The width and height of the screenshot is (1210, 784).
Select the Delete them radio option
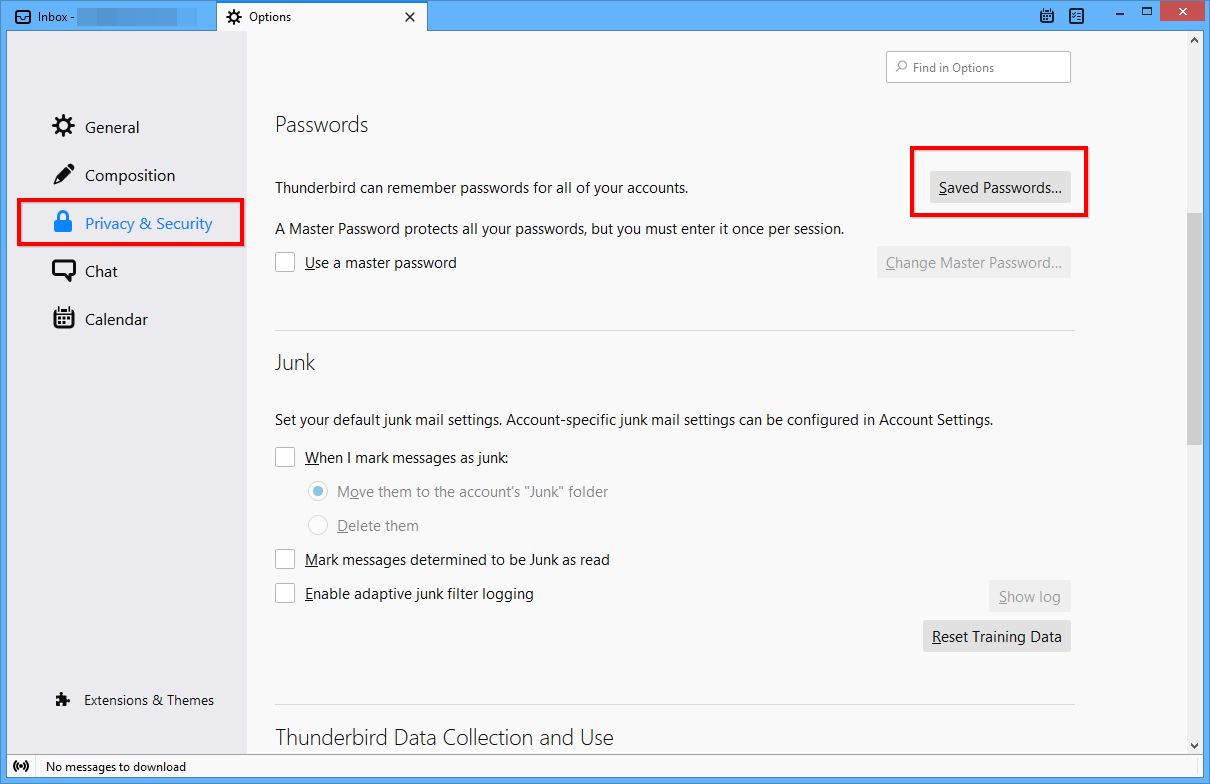point(318,525)
